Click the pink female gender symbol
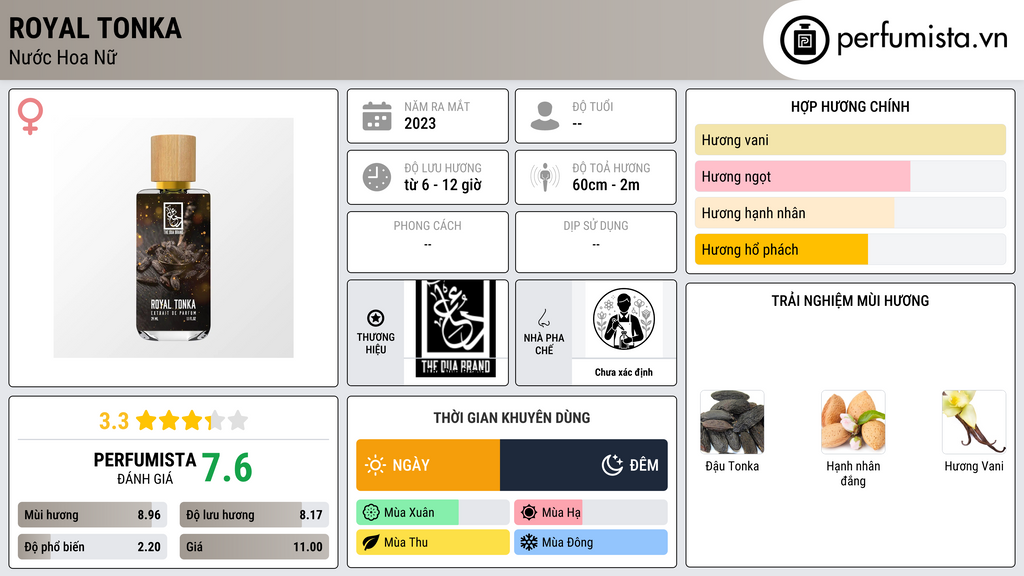The width and height of the screenshot is (1024, 576). coord(30,116)
